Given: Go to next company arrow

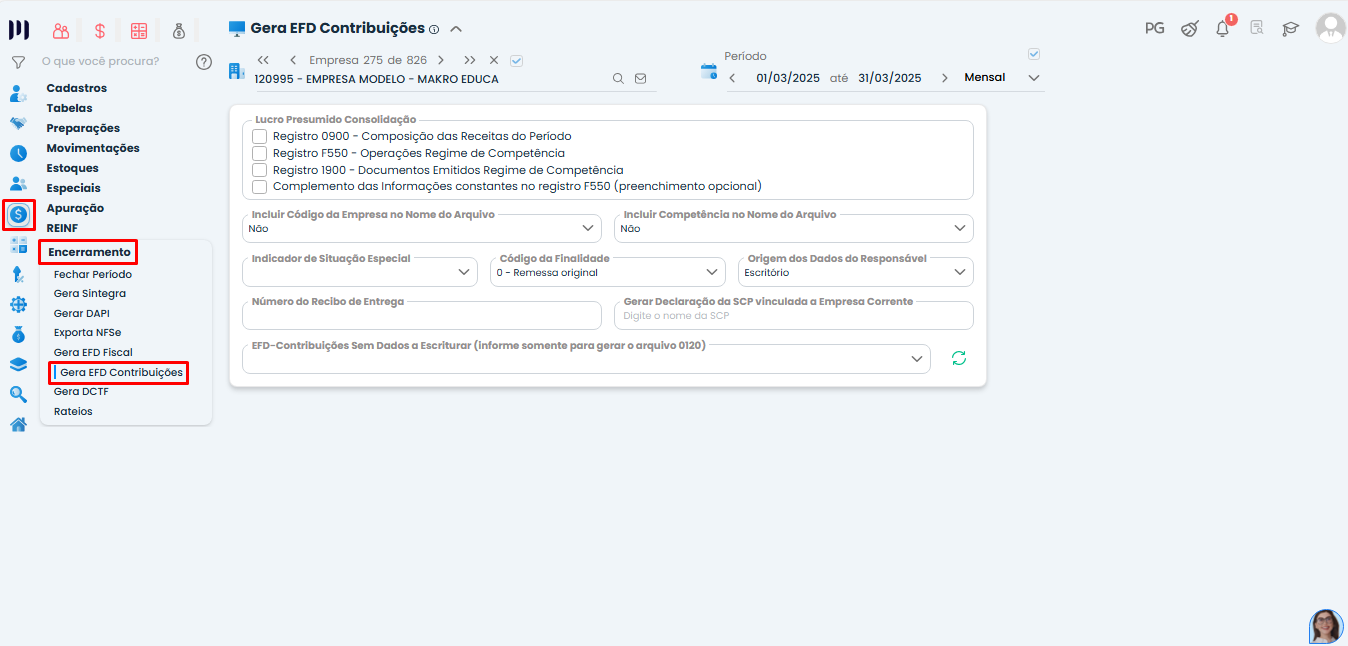Looking at the screenshot, I should [x=441, y=60].
